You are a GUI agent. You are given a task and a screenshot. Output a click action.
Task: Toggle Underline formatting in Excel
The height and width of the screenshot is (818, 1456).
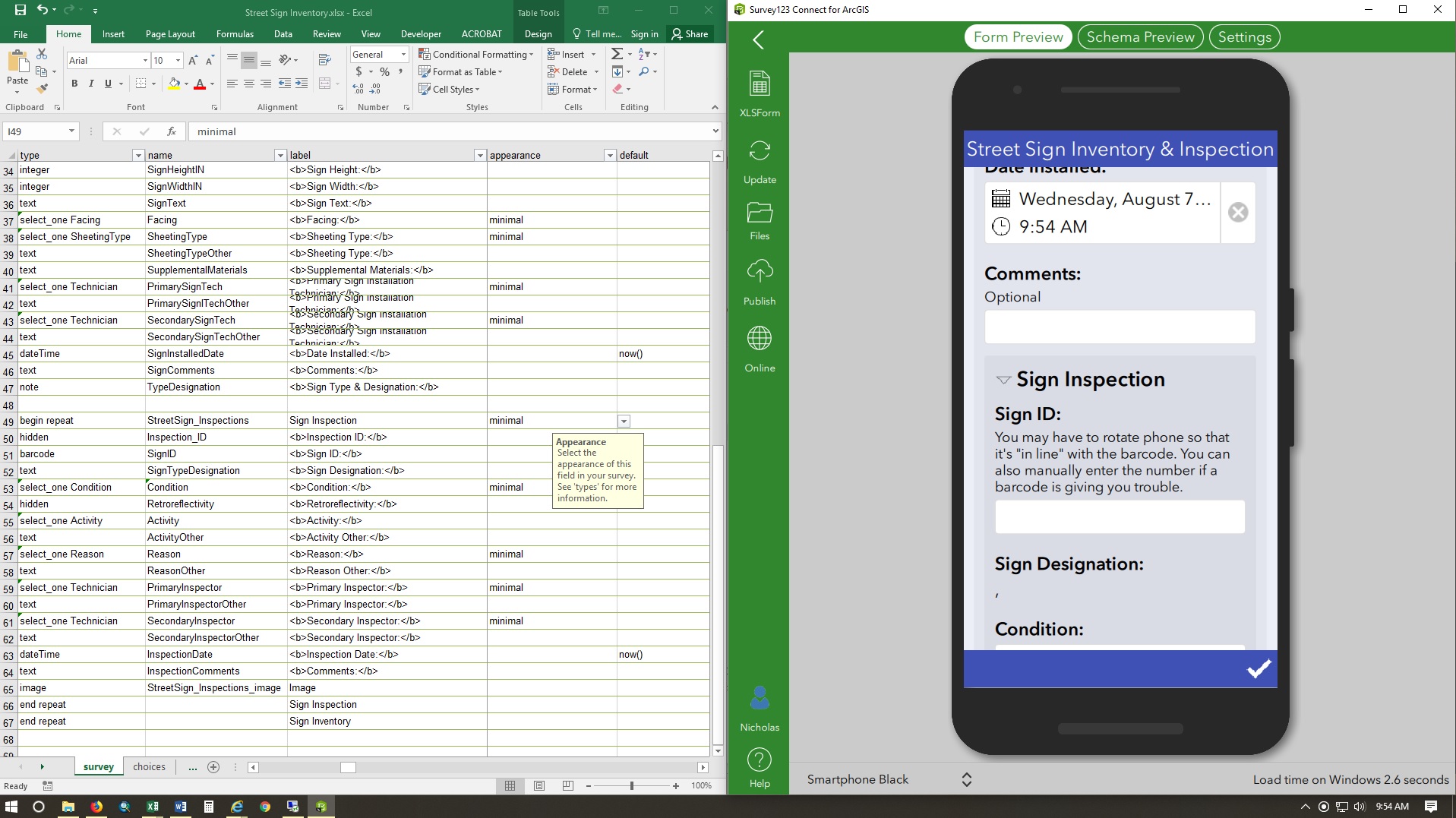[108, 84]
